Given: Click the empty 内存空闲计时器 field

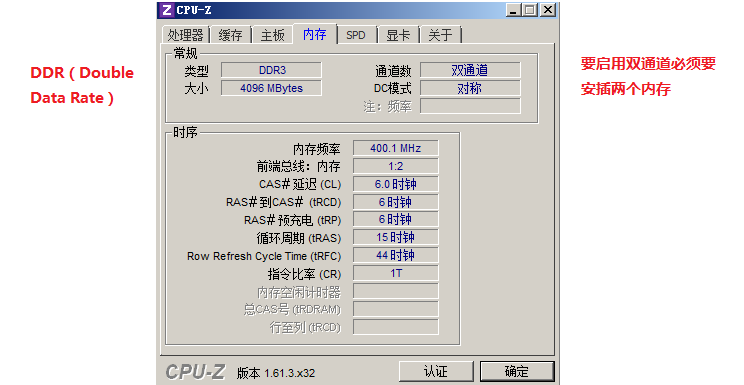Looking at the screenshot, I should click(x=395, y=291).
